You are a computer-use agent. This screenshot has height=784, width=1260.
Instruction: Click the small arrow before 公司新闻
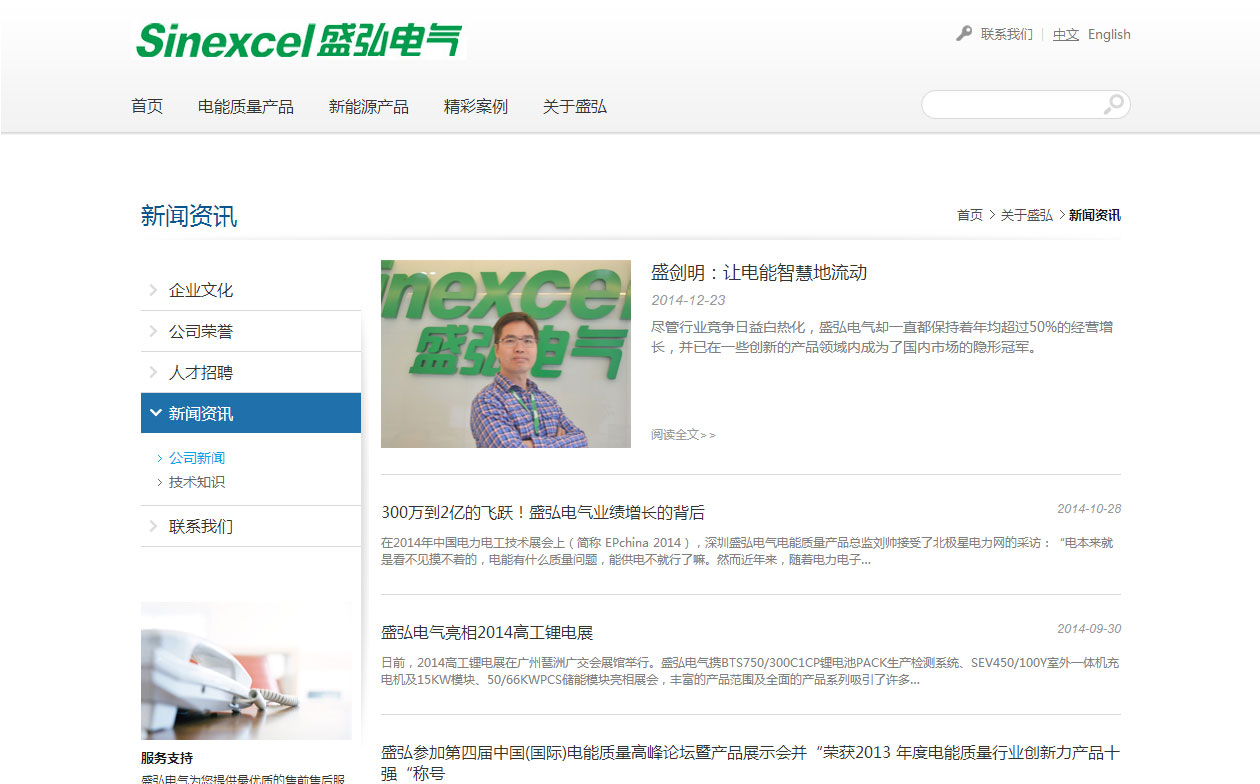point(160,458)
